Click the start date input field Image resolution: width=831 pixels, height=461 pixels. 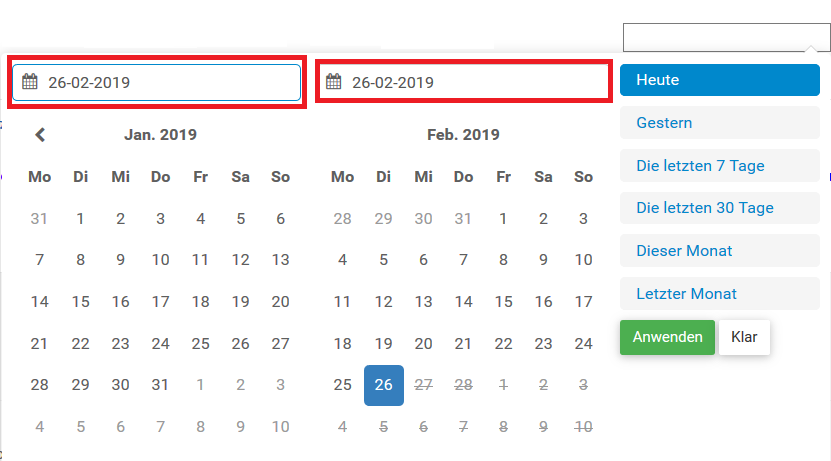[170, 82]
